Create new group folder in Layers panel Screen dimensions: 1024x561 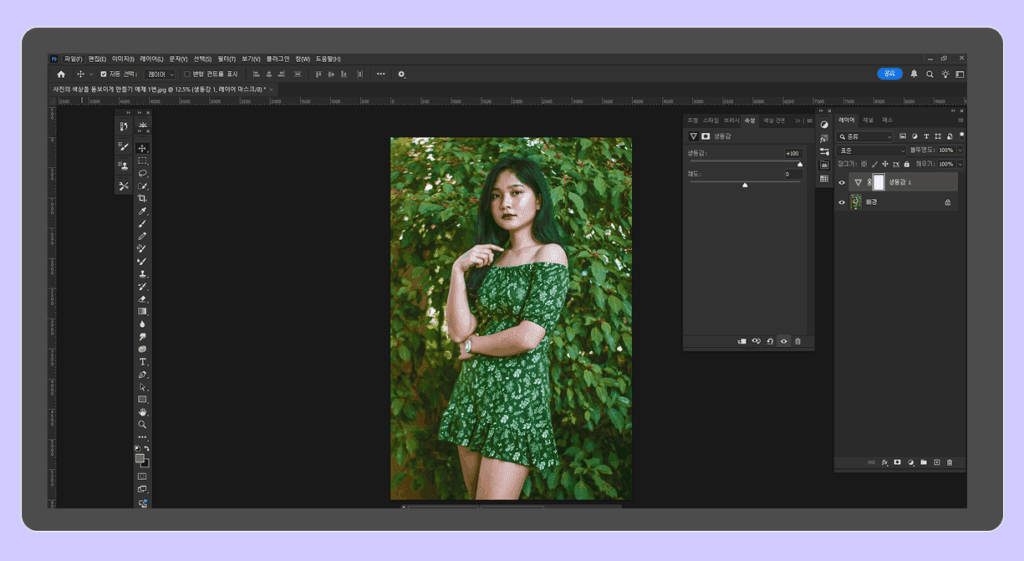(x=923, y=462)
